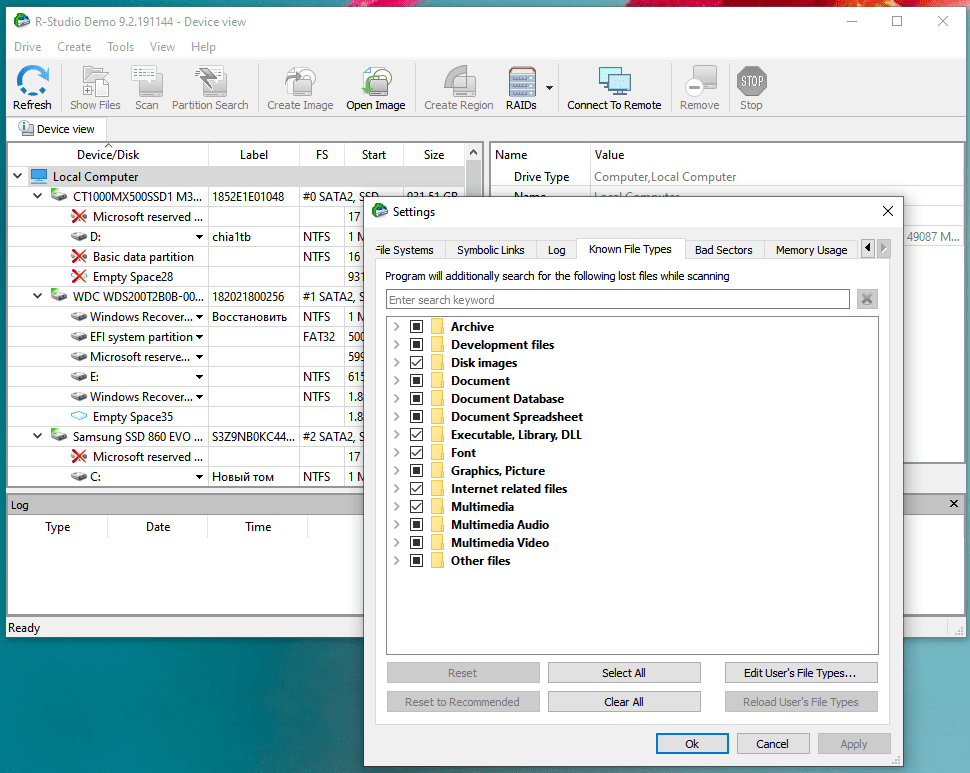Click the Cancel button
This screenshot has width=970, height=773.
pyautogui.click(x=772, y=743)
